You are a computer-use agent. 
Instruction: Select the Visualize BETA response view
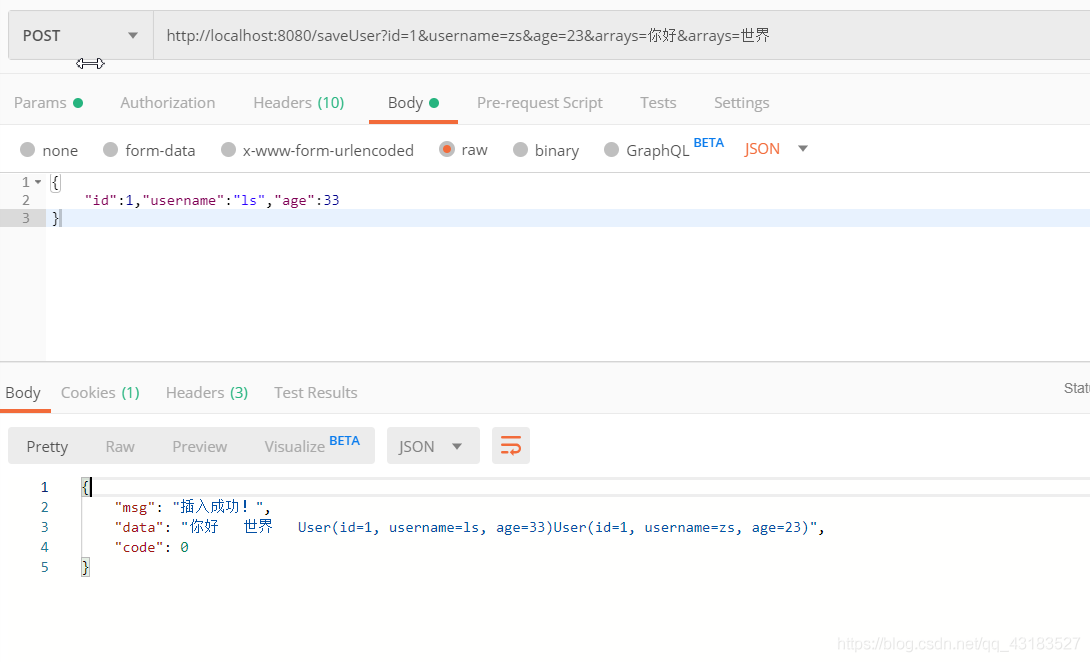pyautogui.click(x=312, y=445)
